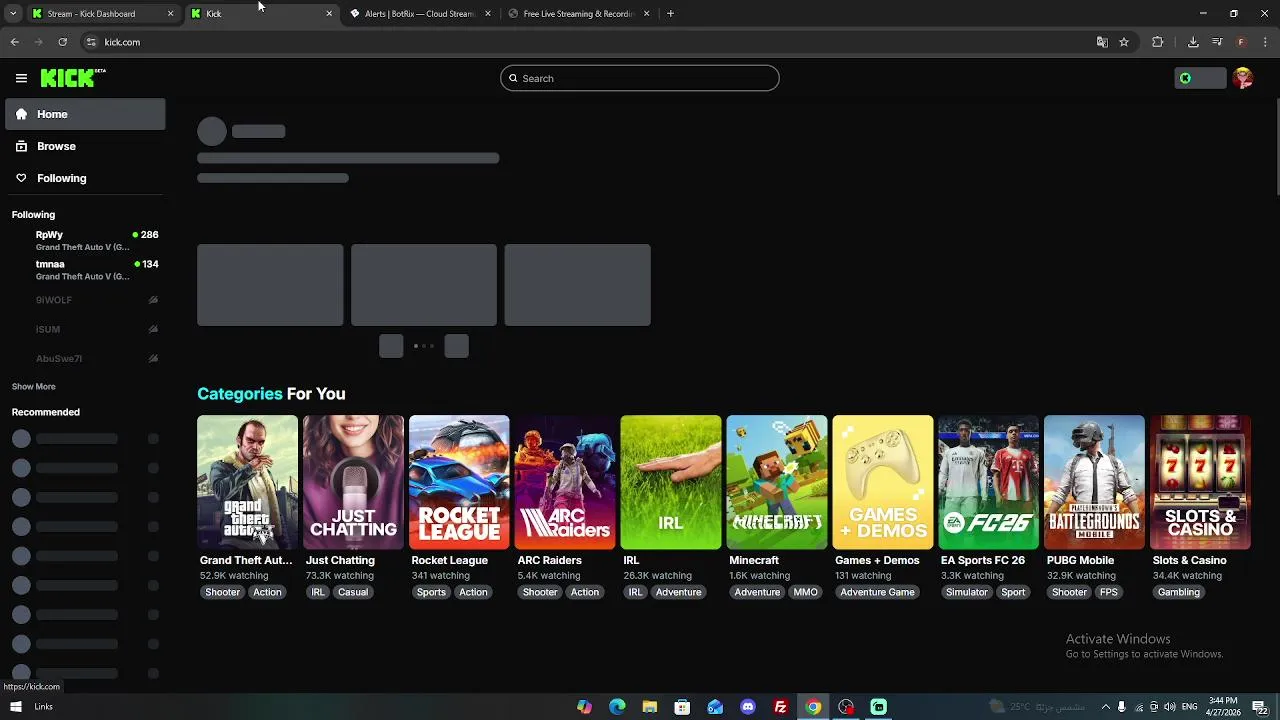The image size is (1280, 720).
Task: Click the Shooter tag under Grand Theft Auto
Action: click(222, 592)
